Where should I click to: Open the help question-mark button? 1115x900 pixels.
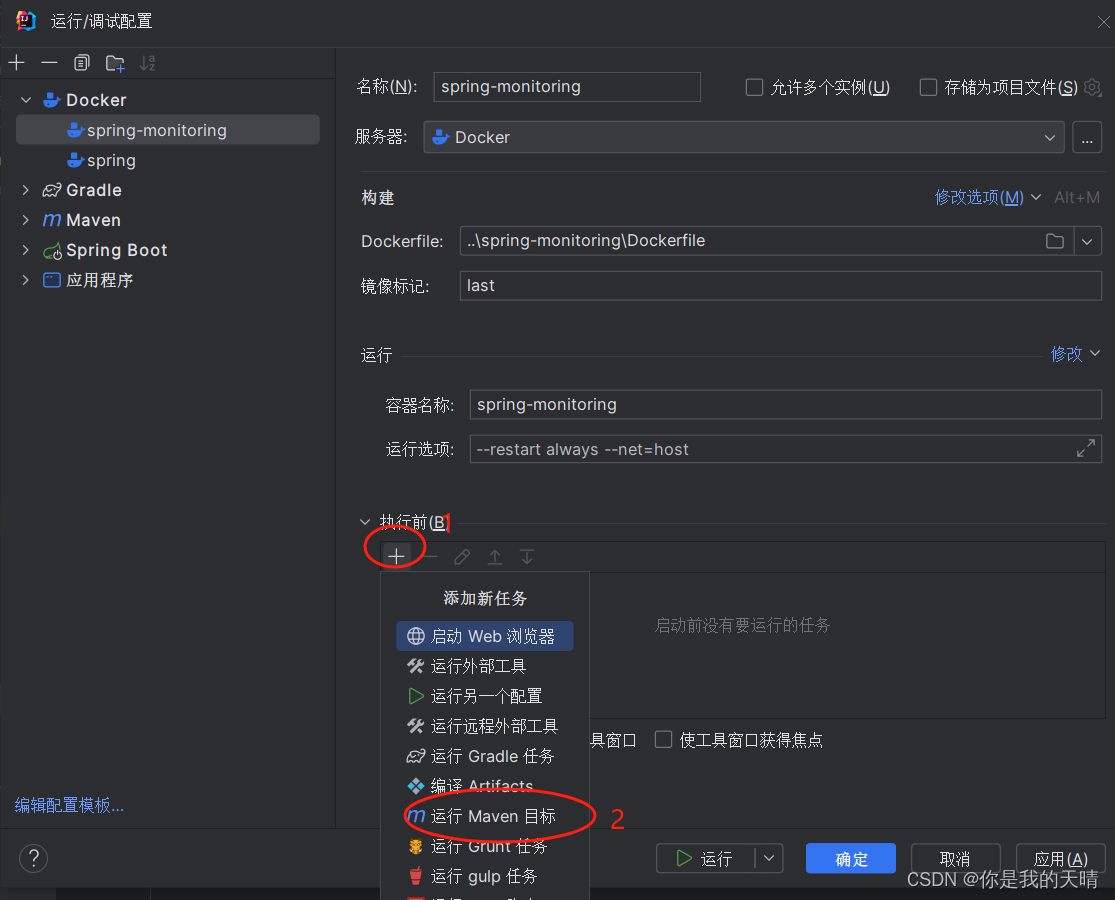click(x=33, y=858)
